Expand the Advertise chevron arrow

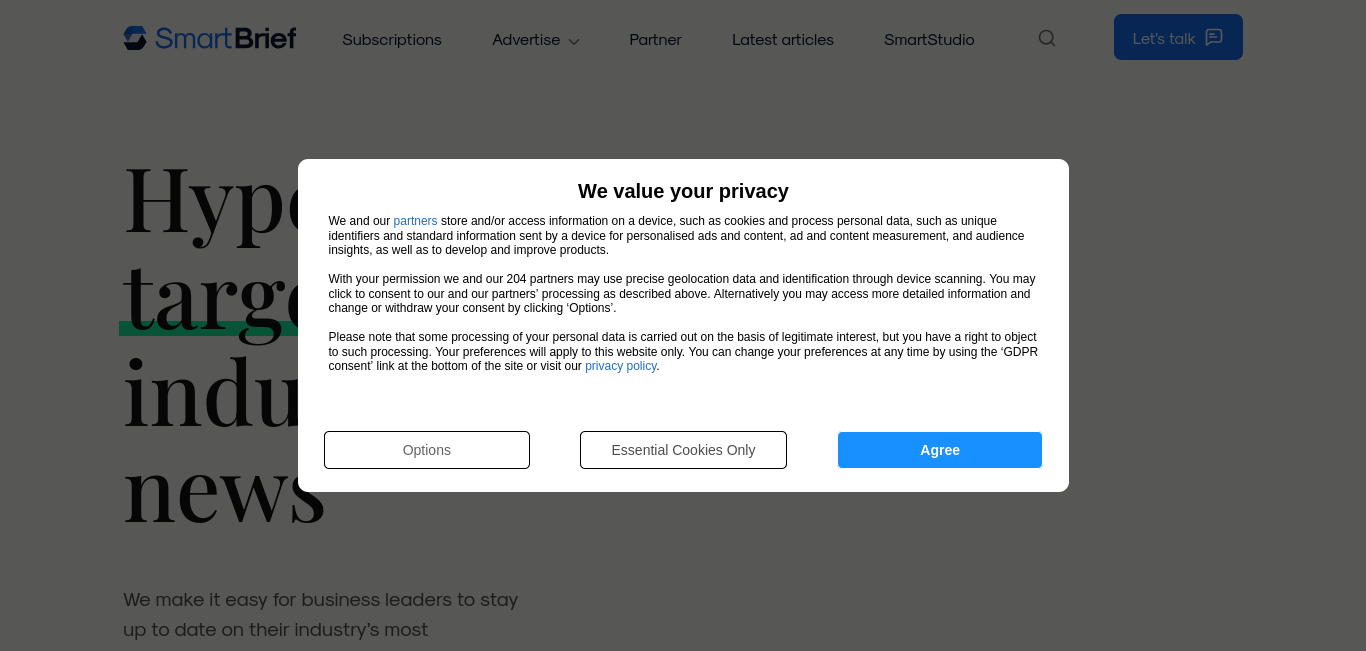pyautogui.click(x=574, y=41)
